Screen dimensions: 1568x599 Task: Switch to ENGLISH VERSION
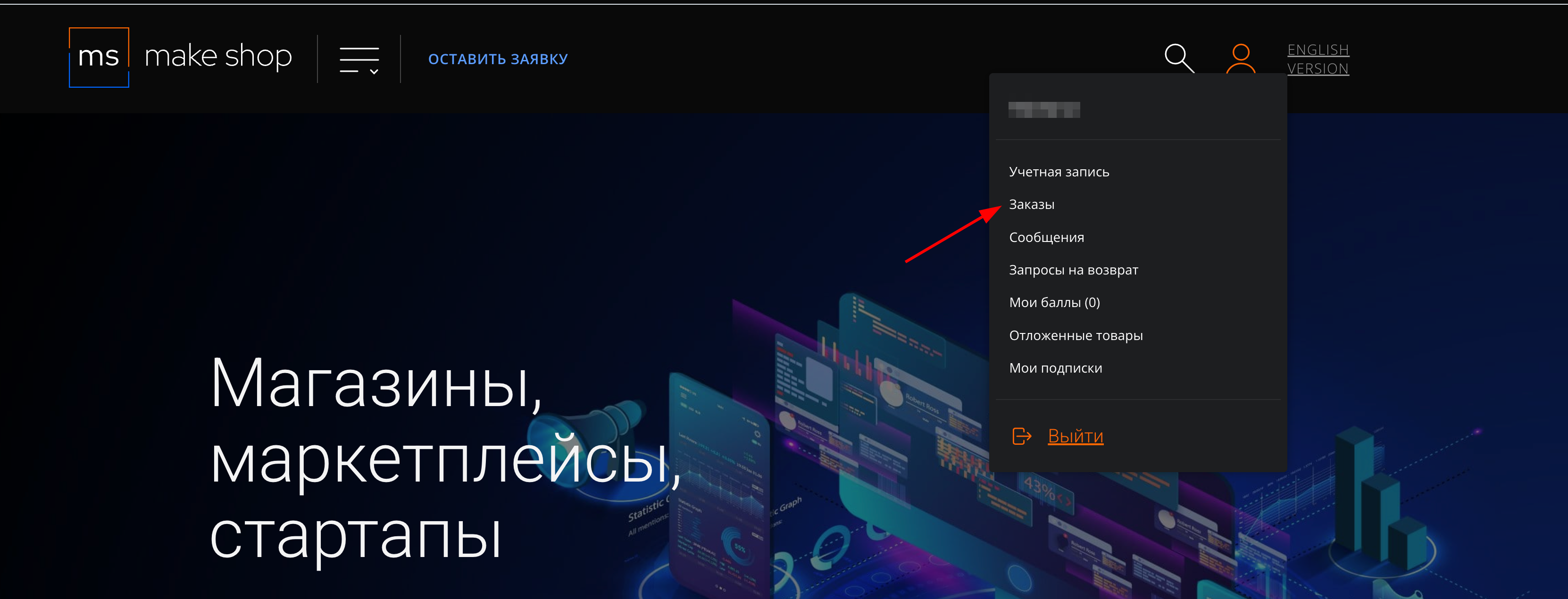point(1317,59)
